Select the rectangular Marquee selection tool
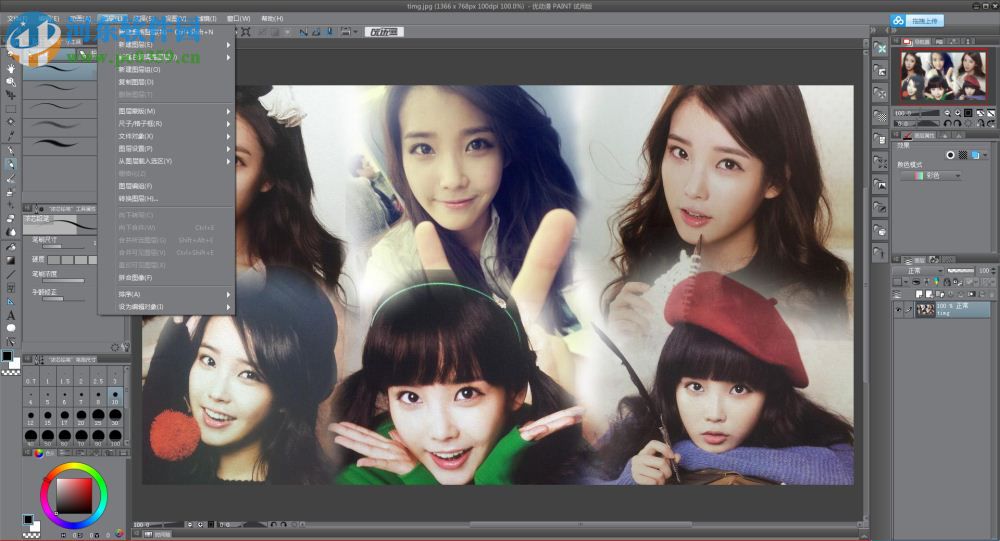Image resolution: width=1000 pixels, height=541 pixels. 11,108
